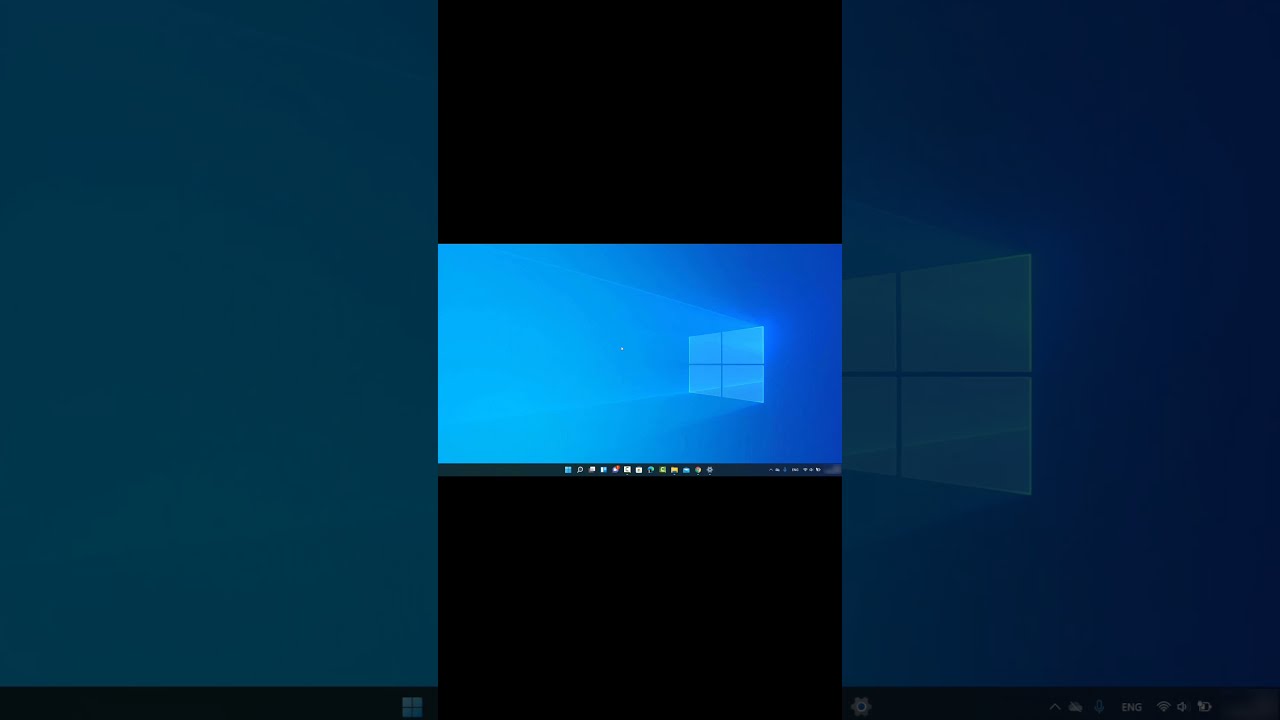Click the microphone tray icon
Screen dimensions: 1280x720
pyautogui.click(x=785, y=470)
